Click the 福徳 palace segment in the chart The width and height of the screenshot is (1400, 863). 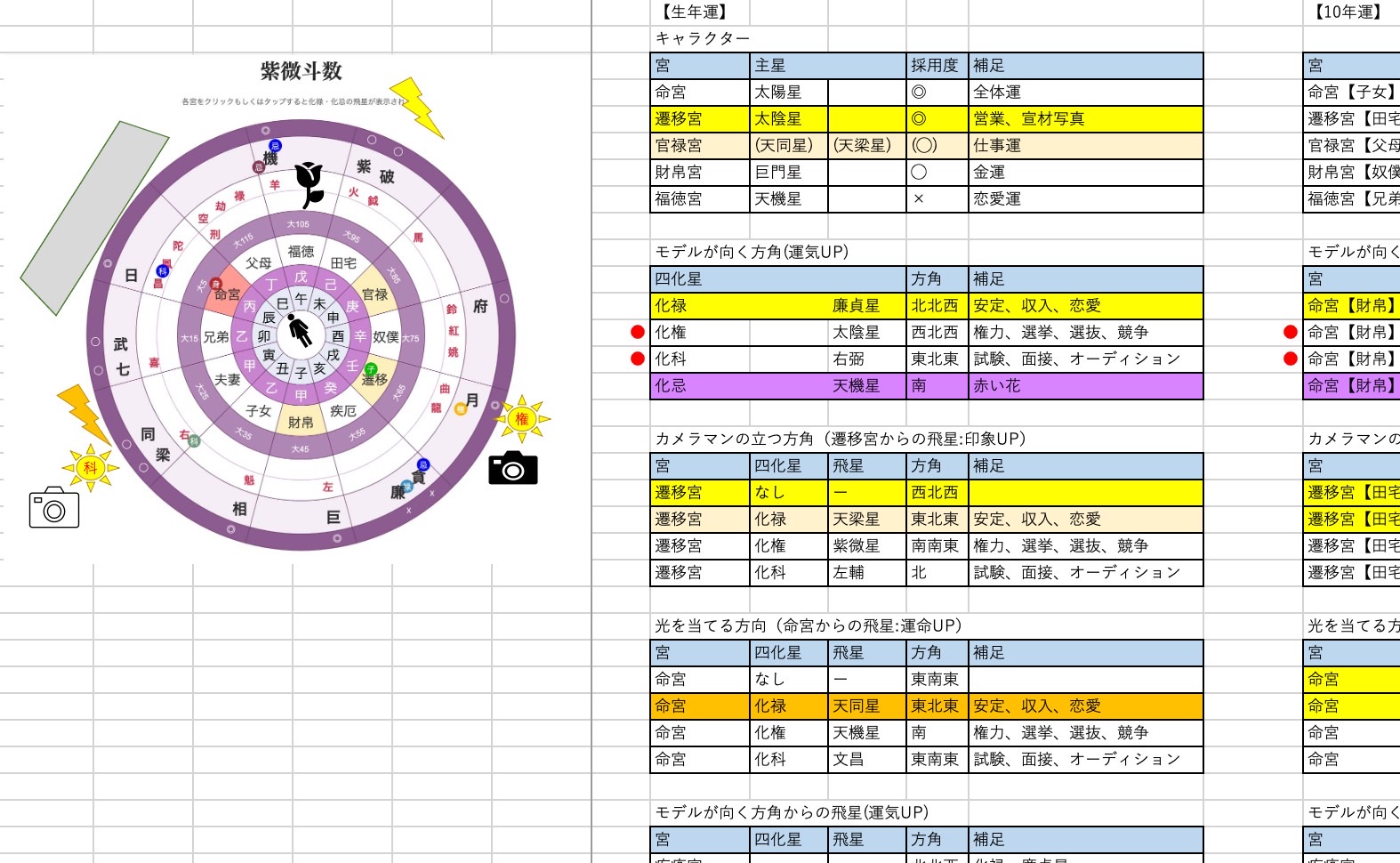[301, 251]
